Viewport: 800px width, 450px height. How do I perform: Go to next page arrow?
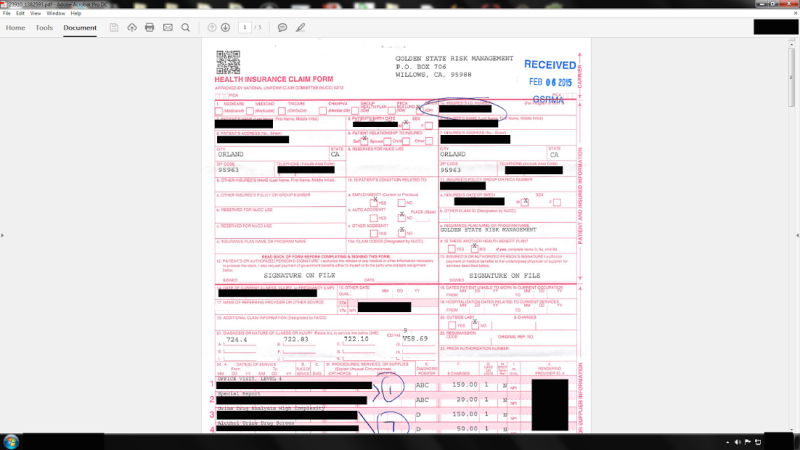(226, 27)
